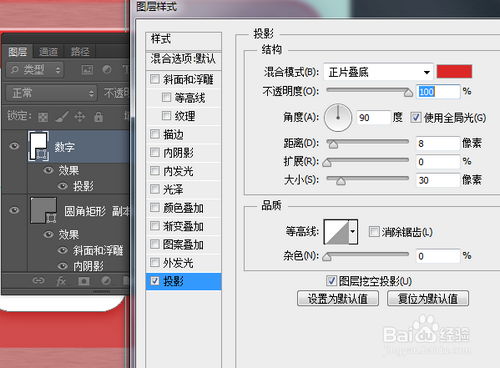Click the 大小 input field showing 30
Screen dimensions: 500x368
(438, 180)
